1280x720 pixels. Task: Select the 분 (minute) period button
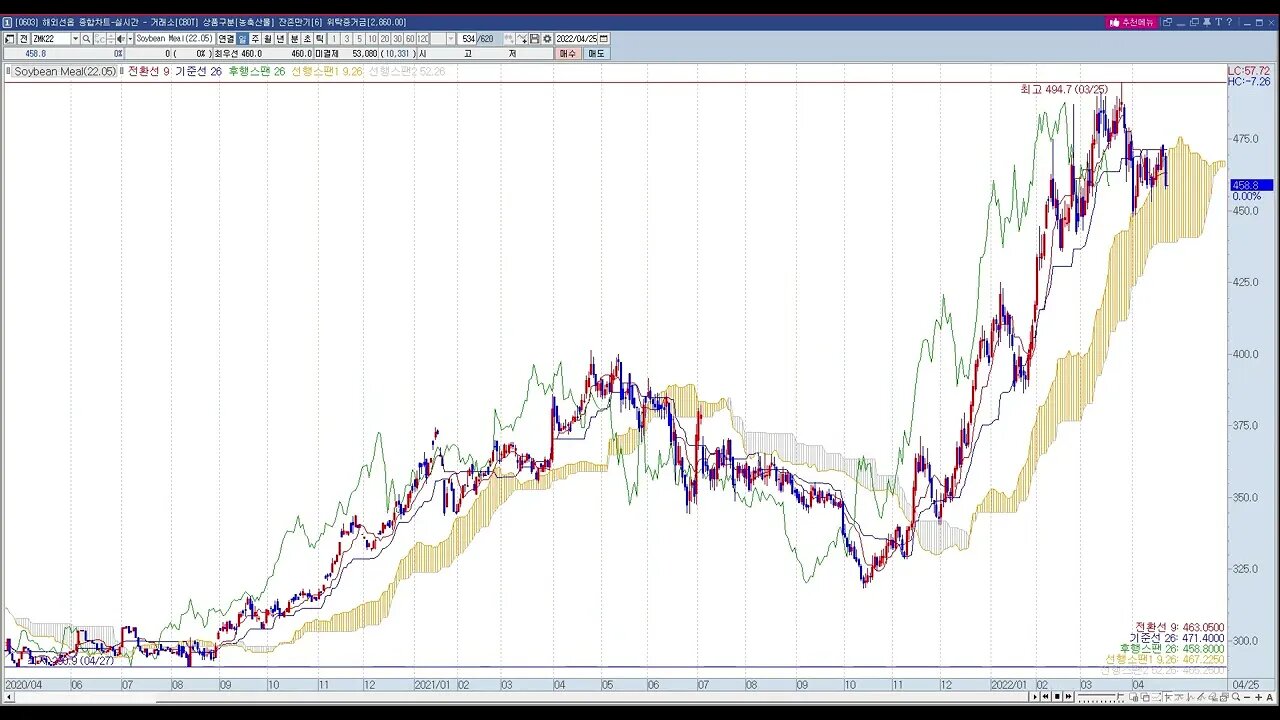point(294,39)
